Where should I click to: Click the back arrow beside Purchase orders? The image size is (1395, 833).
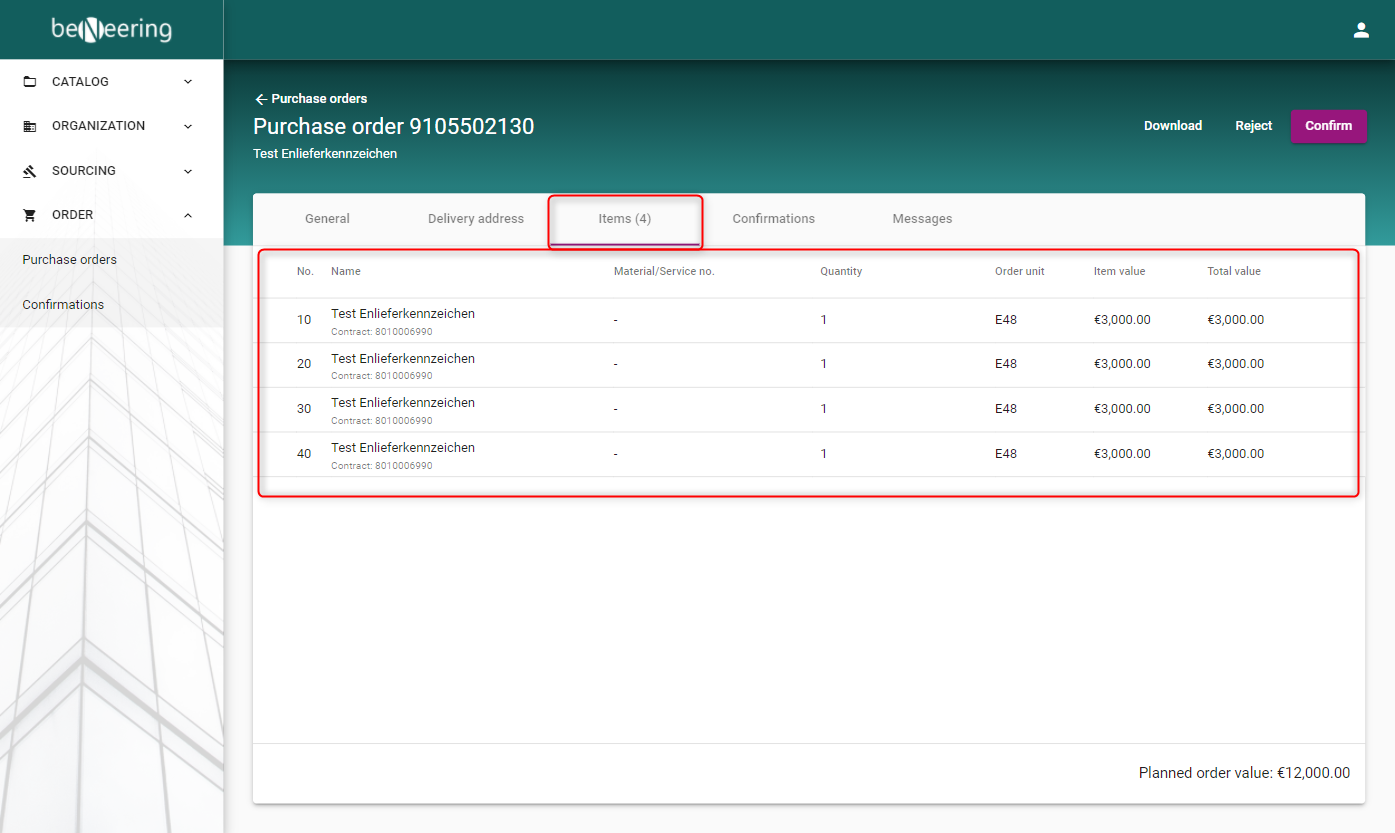[261, 99]
